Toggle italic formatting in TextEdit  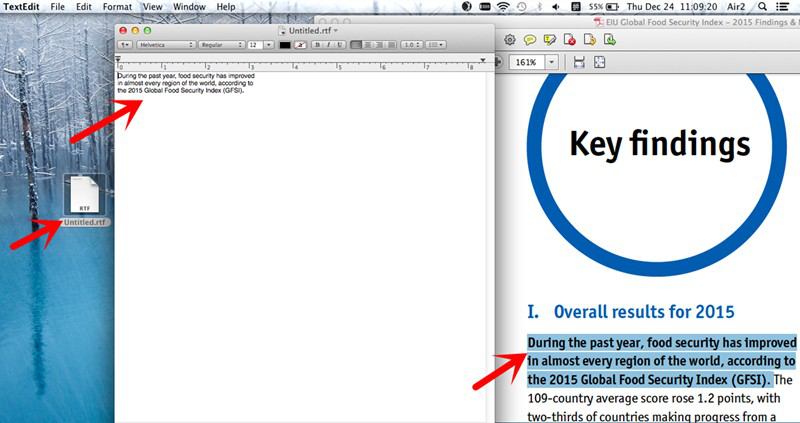[329, 45]
